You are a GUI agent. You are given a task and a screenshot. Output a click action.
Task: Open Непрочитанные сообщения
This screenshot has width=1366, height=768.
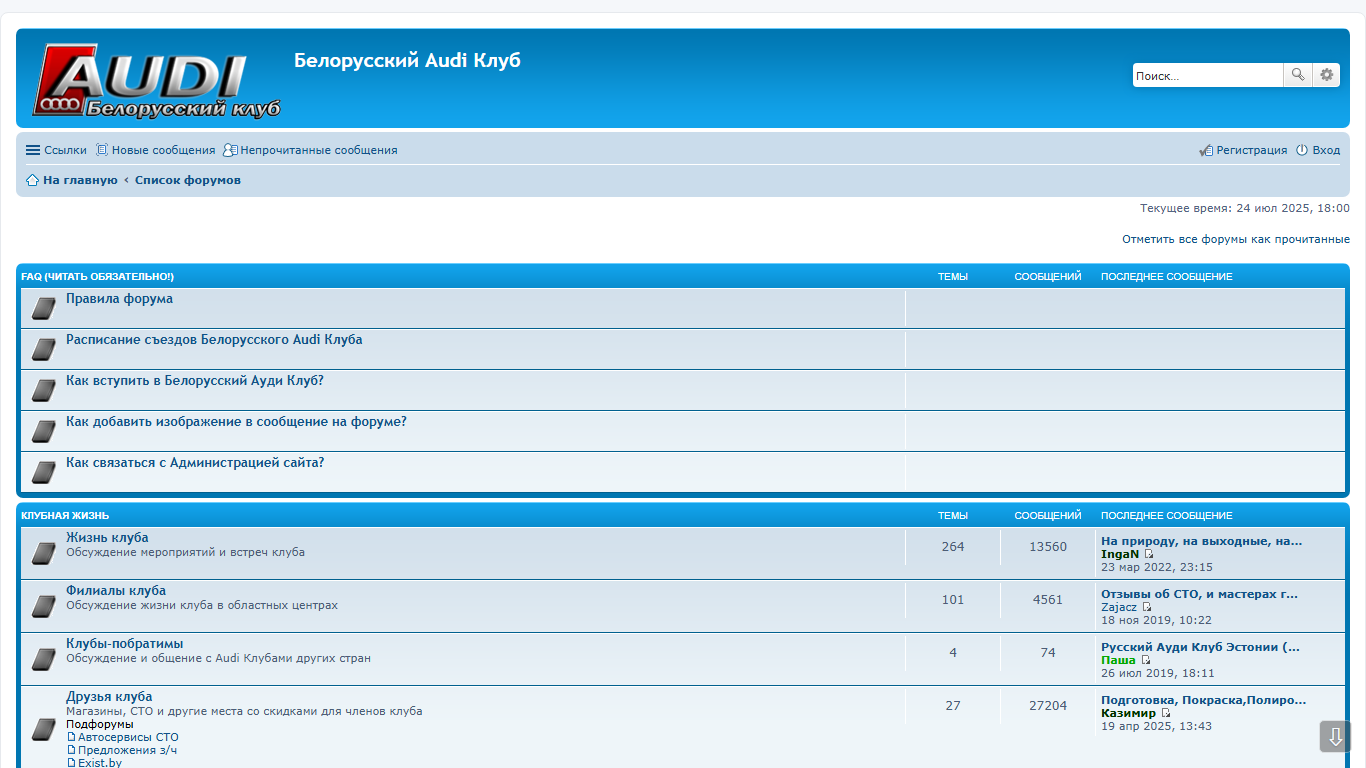(310, 150)
